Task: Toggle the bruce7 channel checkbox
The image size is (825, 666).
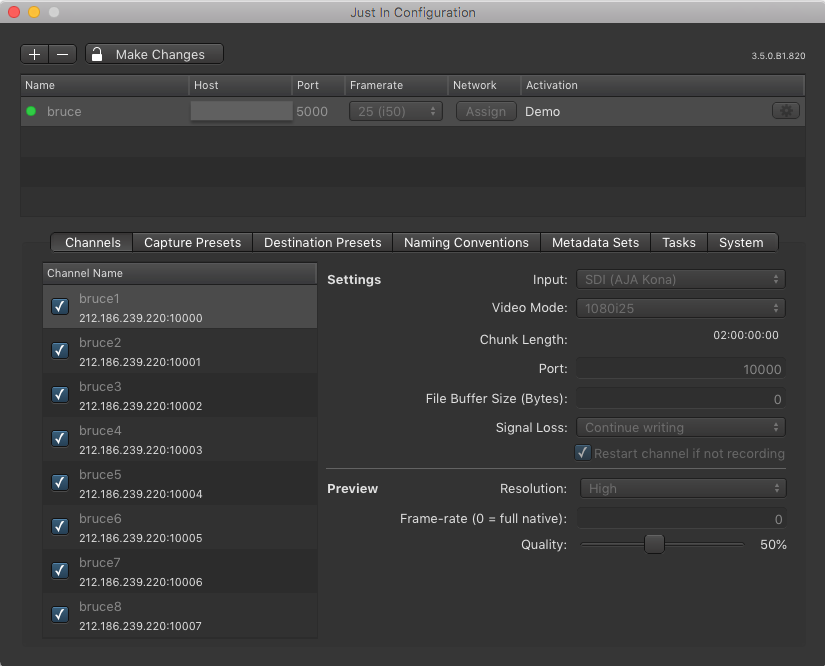Action: tap(60, 570)
